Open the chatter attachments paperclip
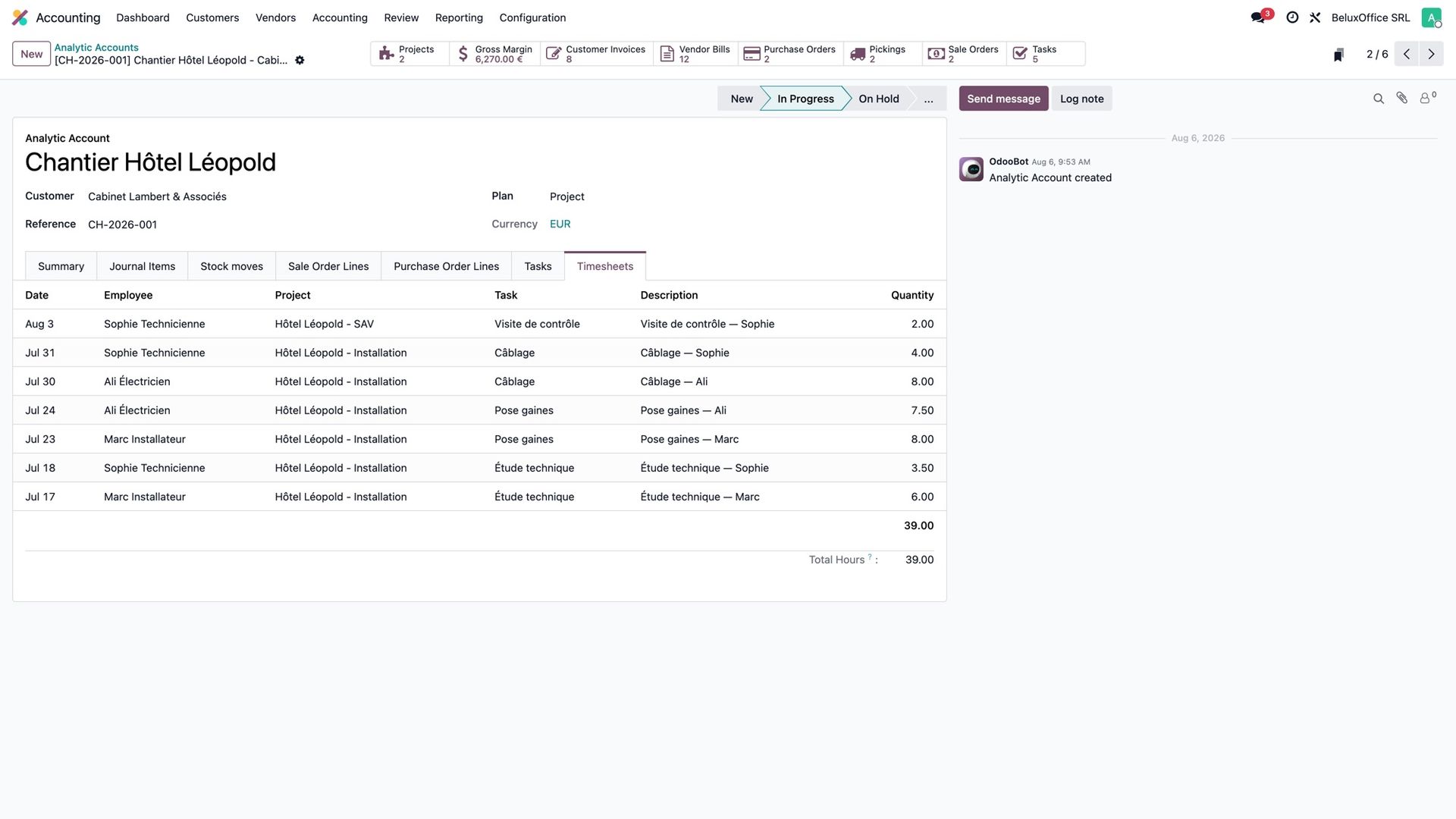Screen dimensions: 1456x819 [x=1402, y=98]
